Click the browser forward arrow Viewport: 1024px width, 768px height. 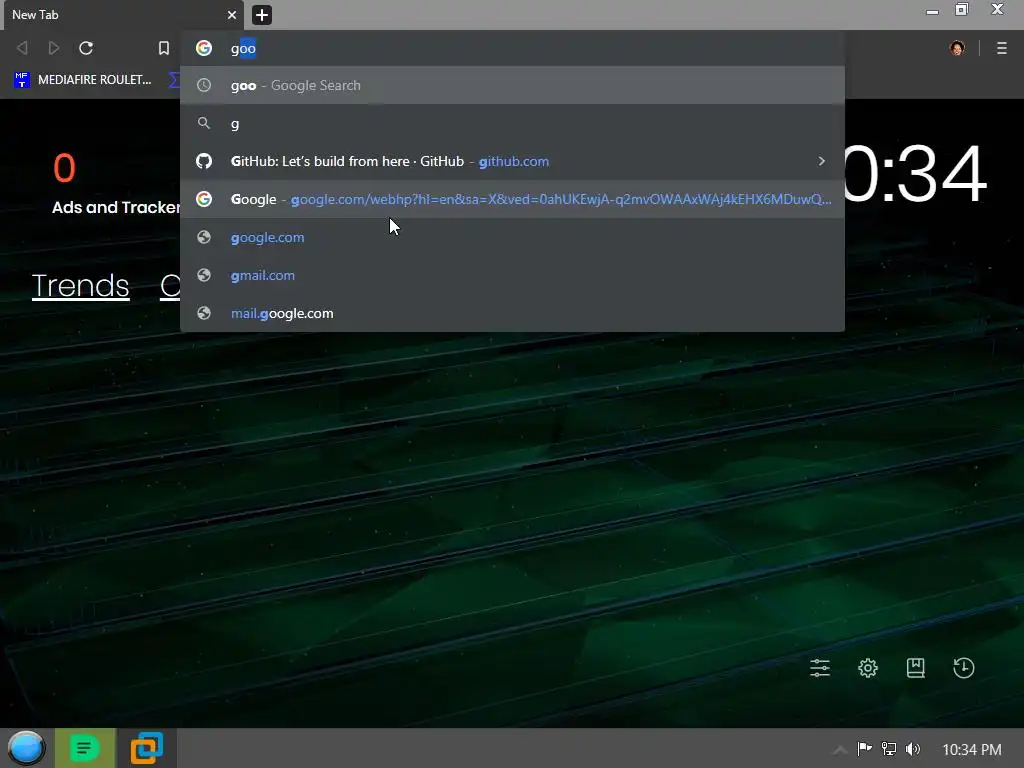coord(54,48)
